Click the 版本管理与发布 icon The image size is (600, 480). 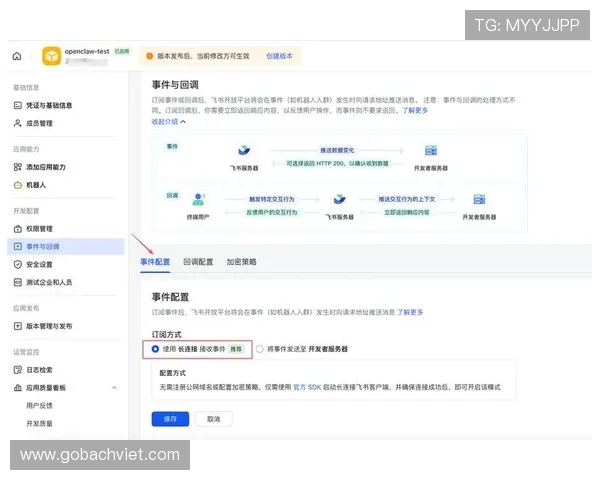pos(18,326)
